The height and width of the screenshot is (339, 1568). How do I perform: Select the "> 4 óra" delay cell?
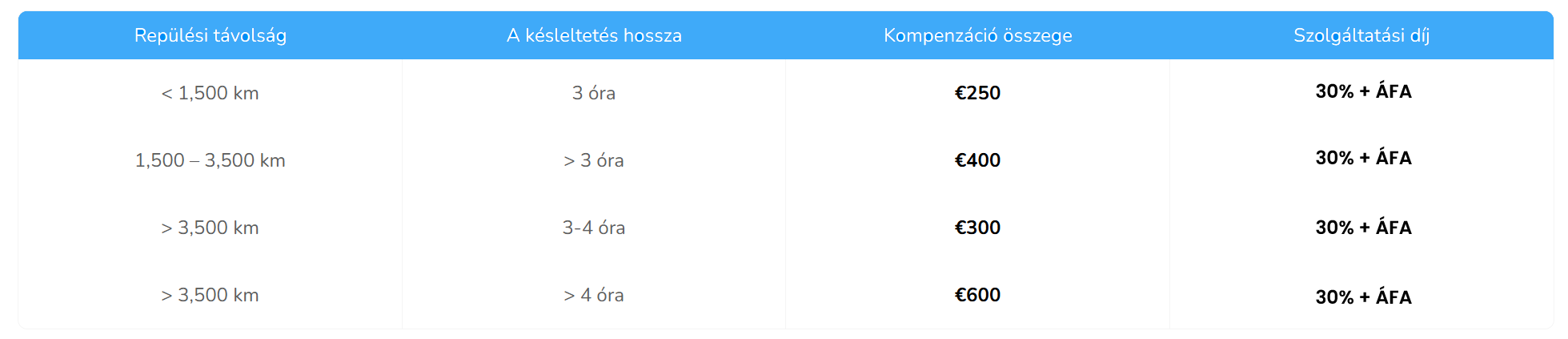click(x=594, y=295)
